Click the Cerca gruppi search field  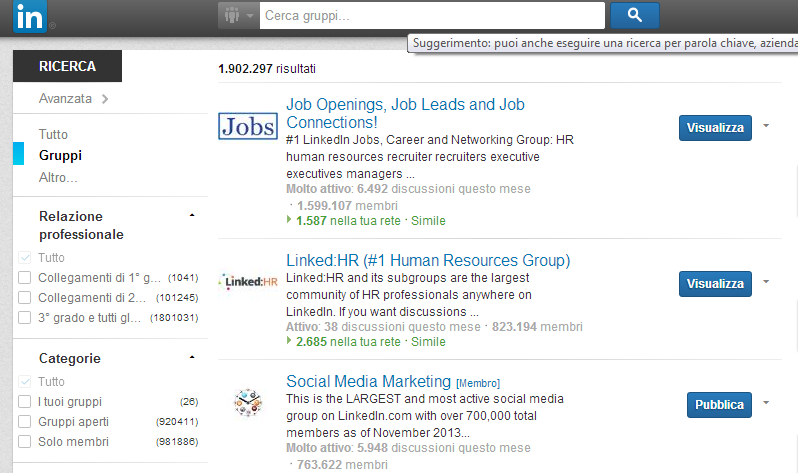click(x=432, y=15)
